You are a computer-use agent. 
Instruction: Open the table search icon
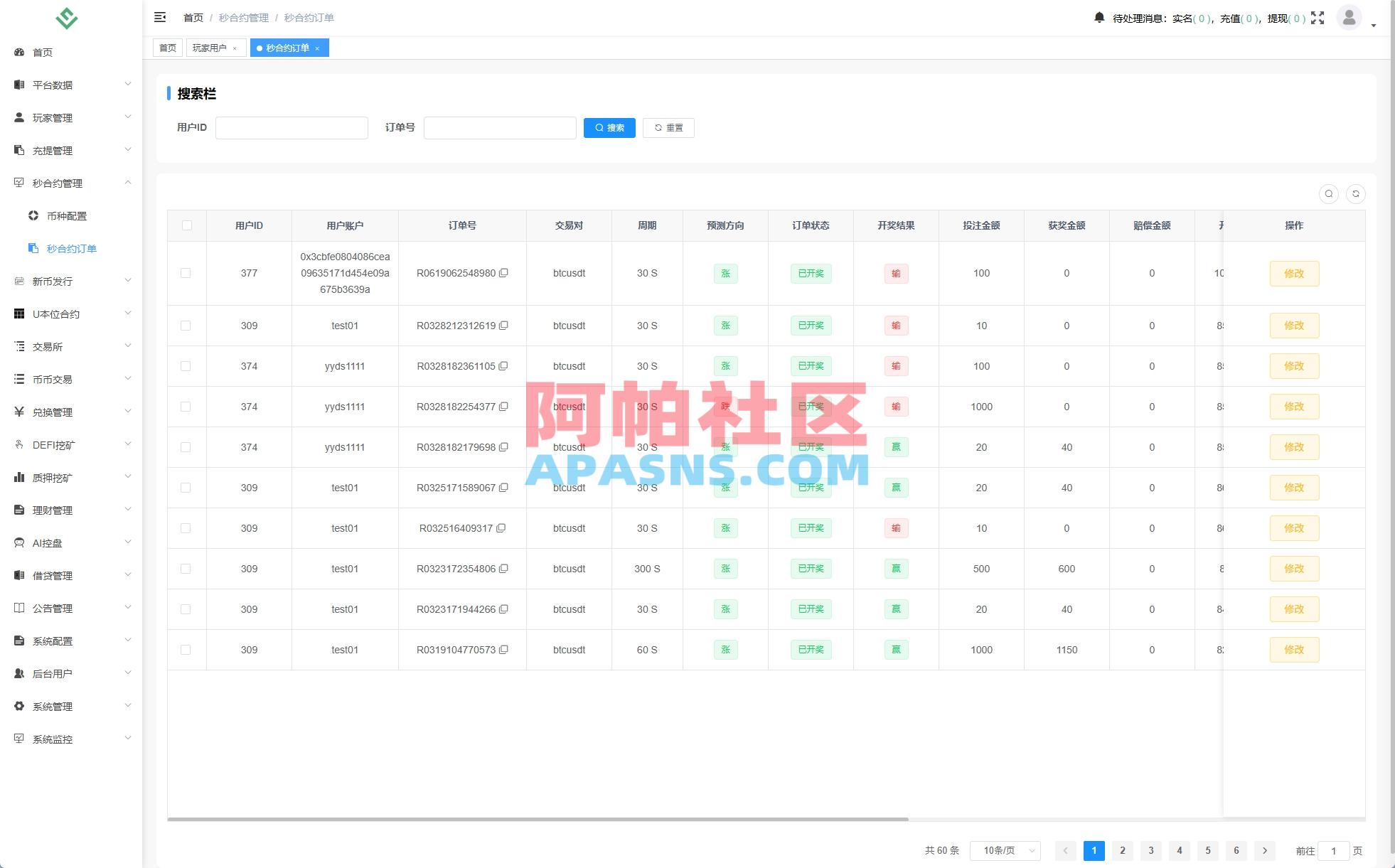pyautogui.click(x=1328, y=193)
